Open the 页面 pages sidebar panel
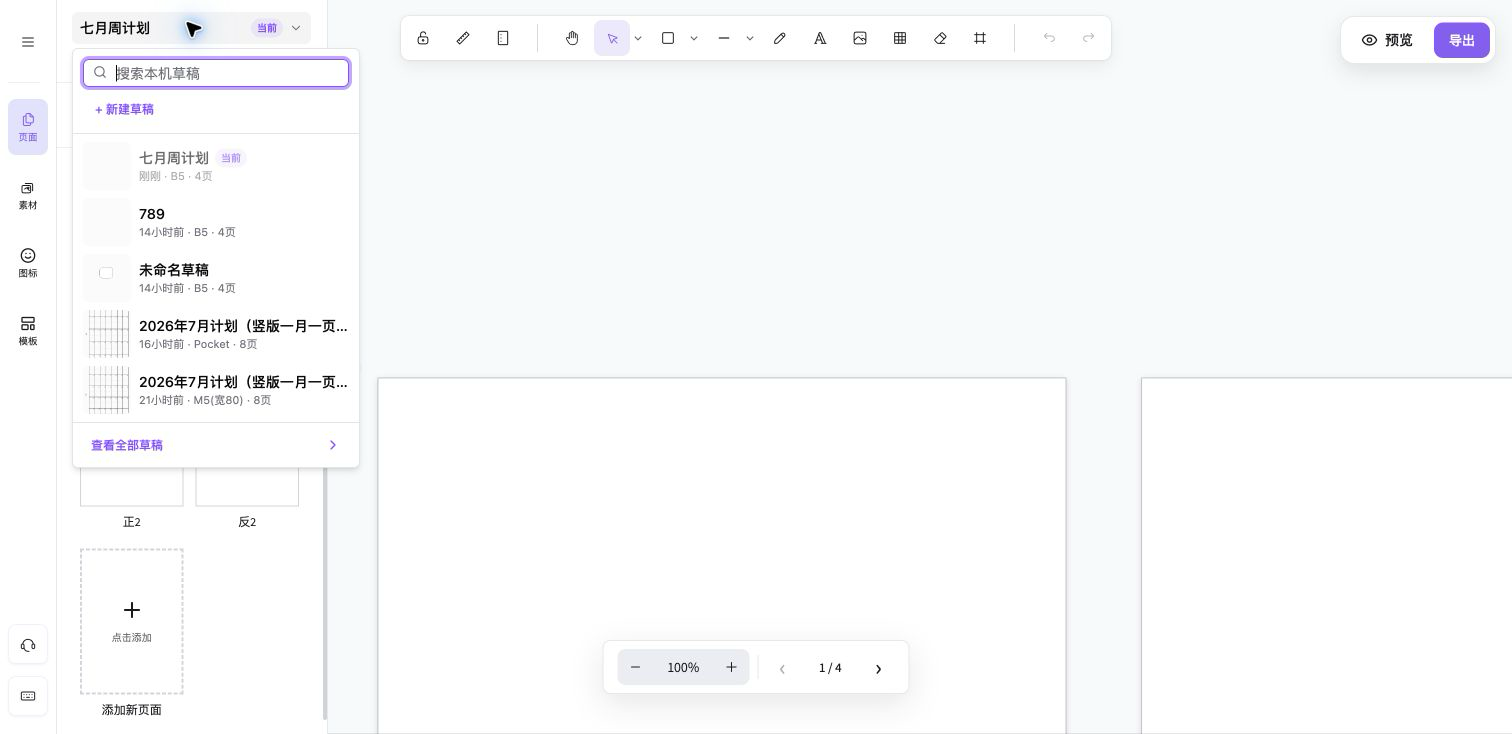1512x734 pixels. [x=28, y=127]
